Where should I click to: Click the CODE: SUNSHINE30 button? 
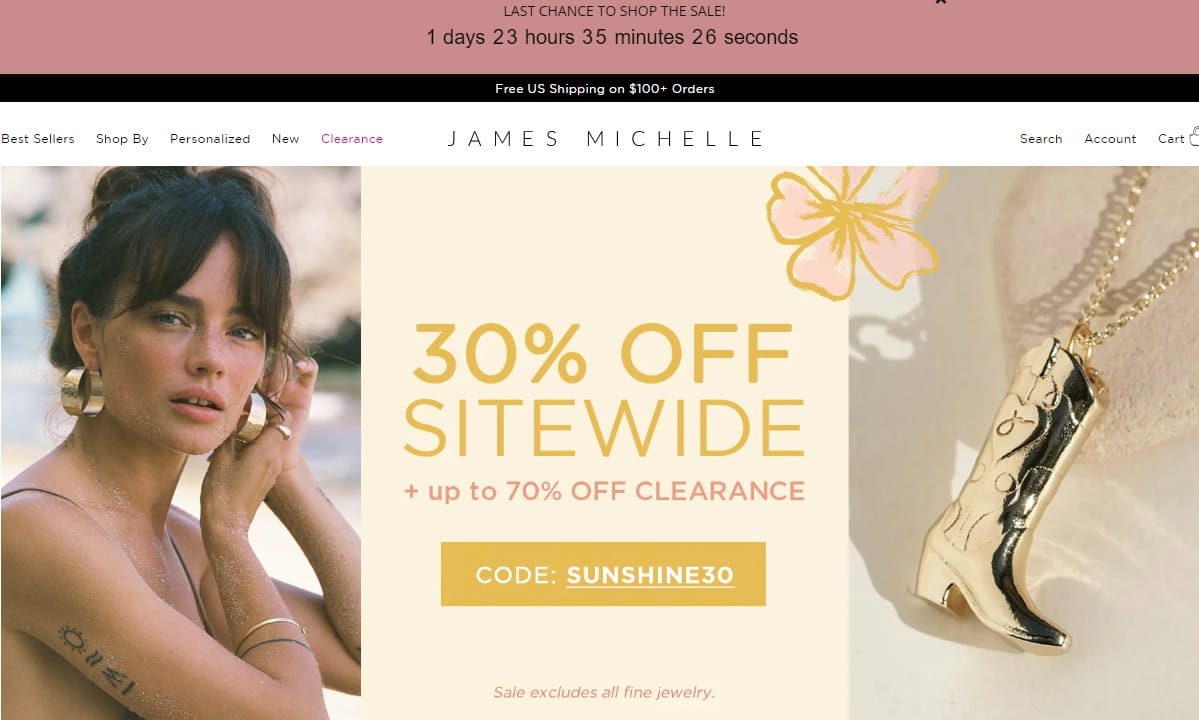(x=603, y=574)
